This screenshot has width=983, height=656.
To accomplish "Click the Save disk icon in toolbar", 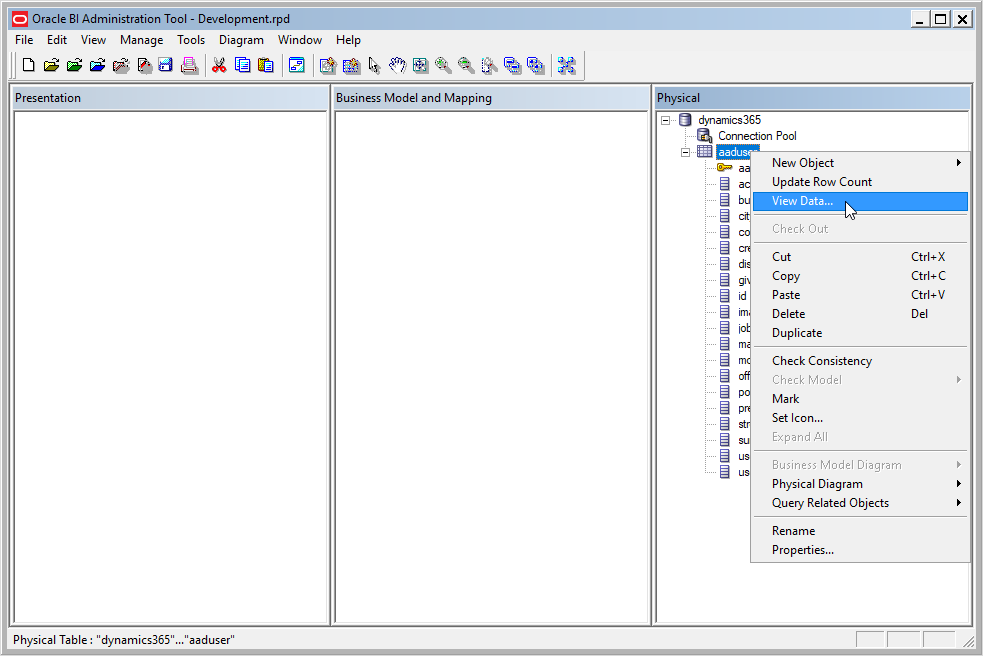I will pyautogui.click(x=166, y=66).
